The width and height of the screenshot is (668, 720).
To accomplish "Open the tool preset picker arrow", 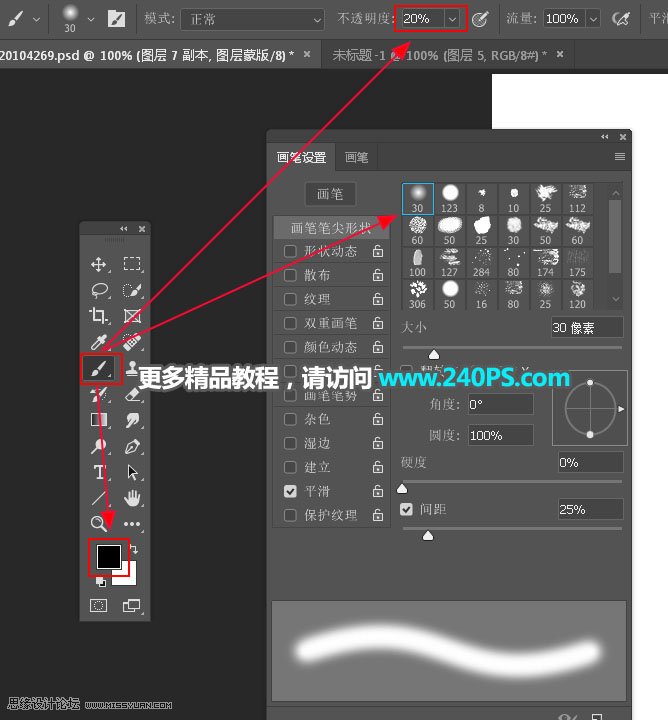I will (x=36, y=19).
